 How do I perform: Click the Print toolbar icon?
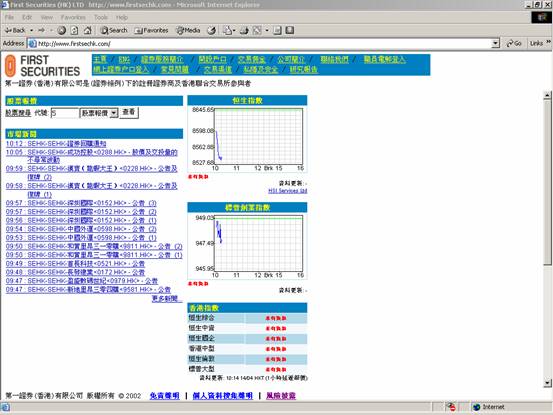tap(244, 30)
